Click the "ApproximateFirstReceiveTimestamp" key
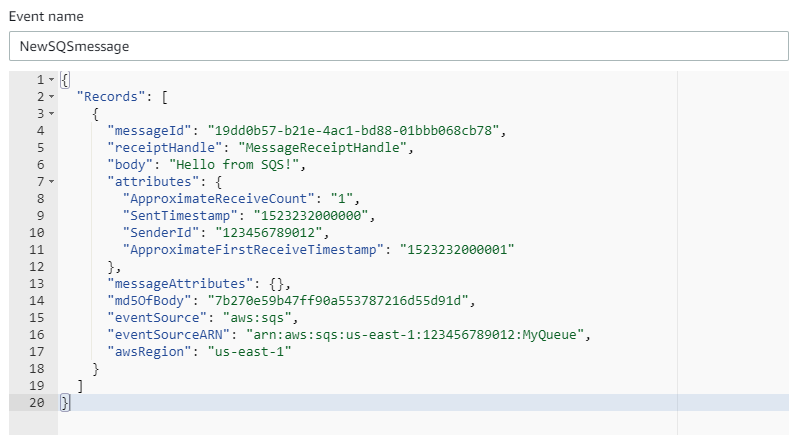Screen dimensions: 804x435 [x=253, y=249]
